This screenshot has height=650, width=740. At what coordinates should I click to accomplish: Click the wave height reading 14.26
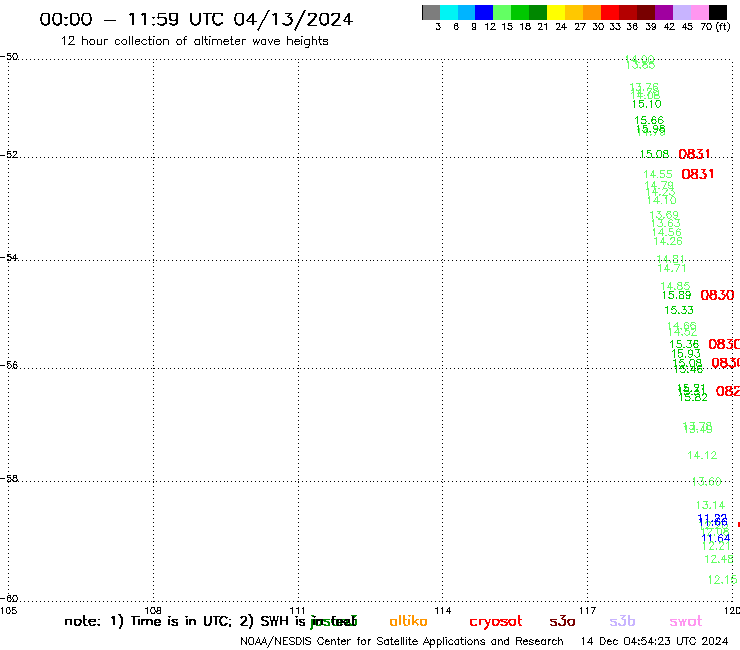coord(668,241)
